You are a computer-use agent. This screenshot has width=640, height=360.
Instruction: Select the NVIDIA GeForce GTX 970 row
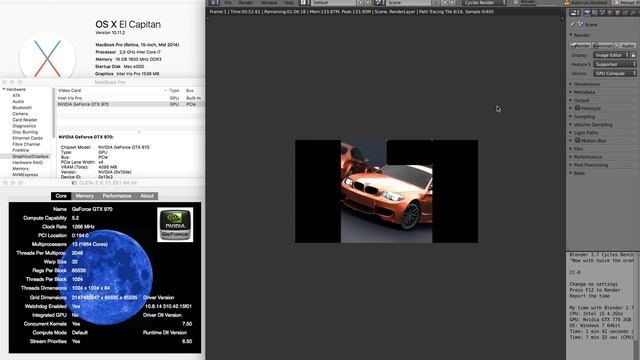tap(130, 104)
